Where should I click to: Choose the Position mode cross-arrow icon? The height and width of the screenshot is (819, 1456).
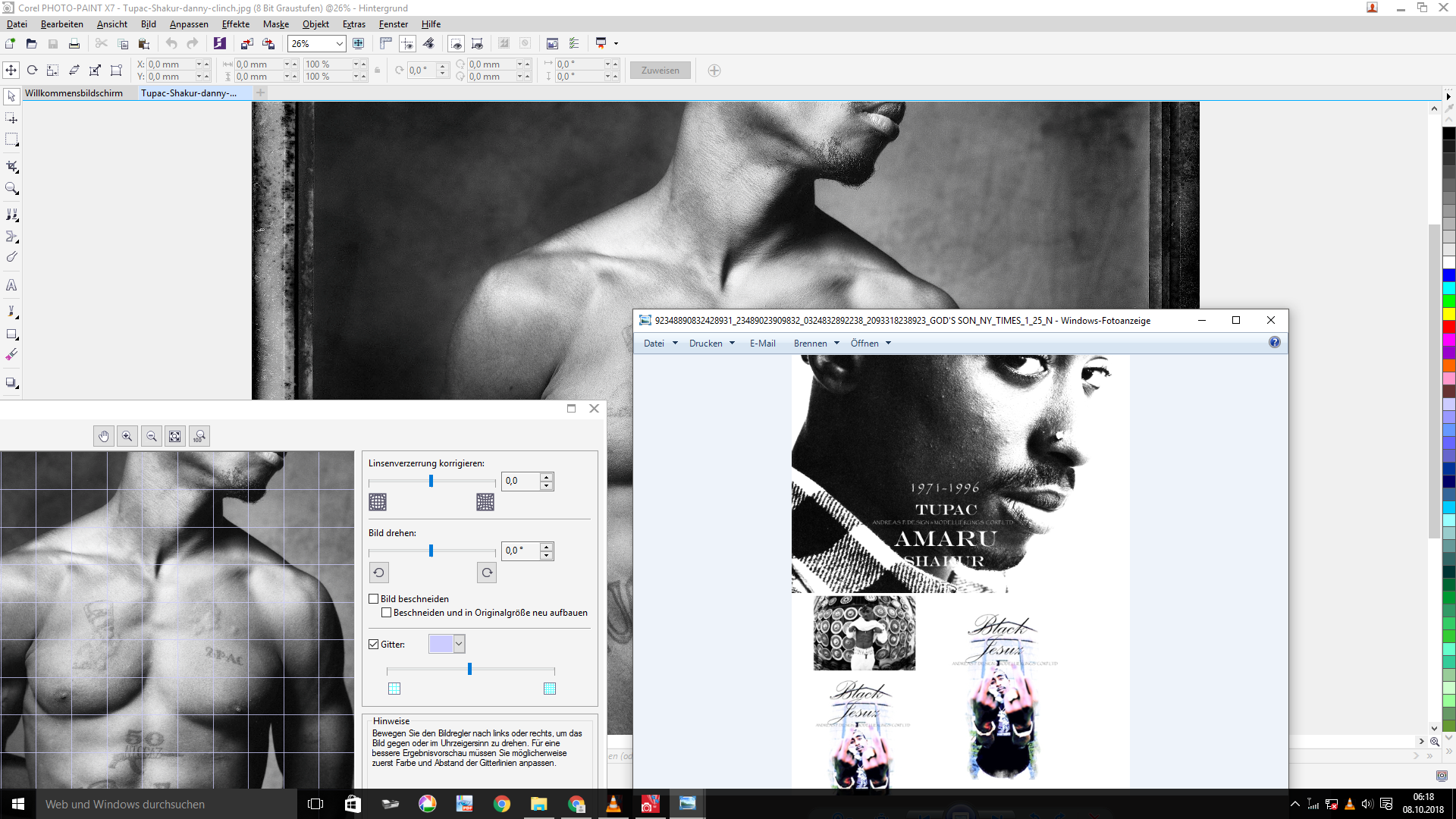point(11,70)
